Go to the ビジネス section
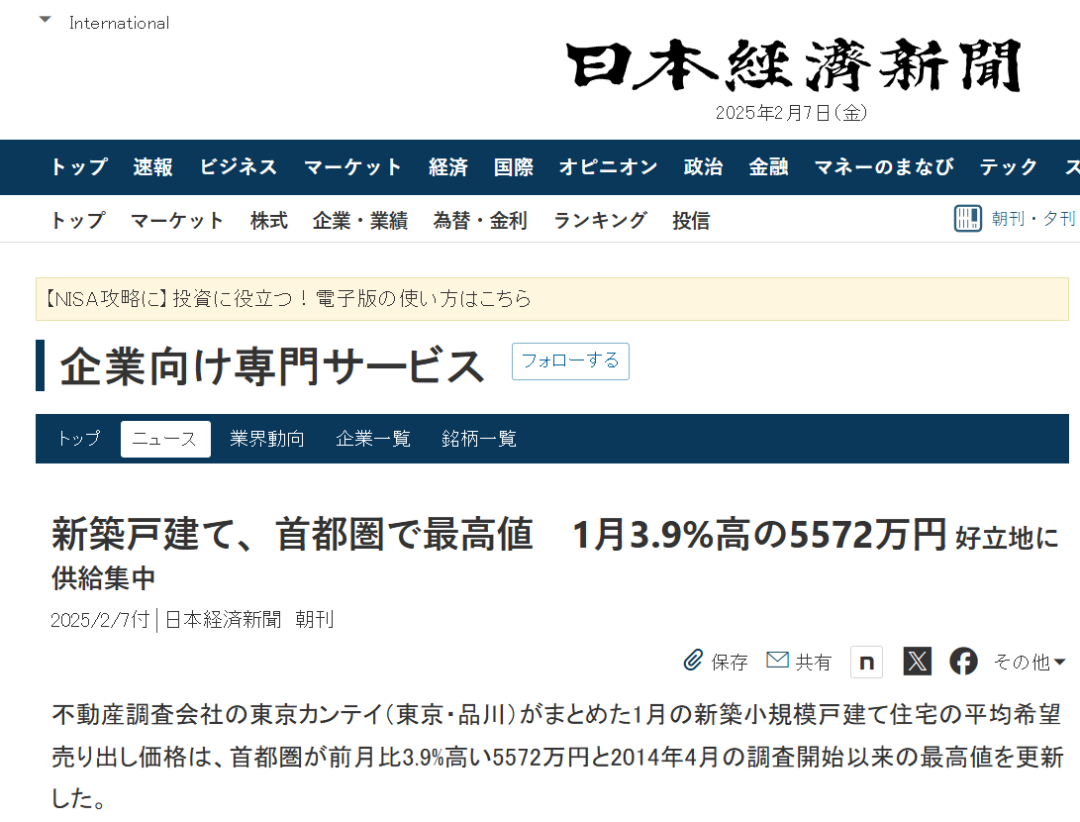 (238, 167)
